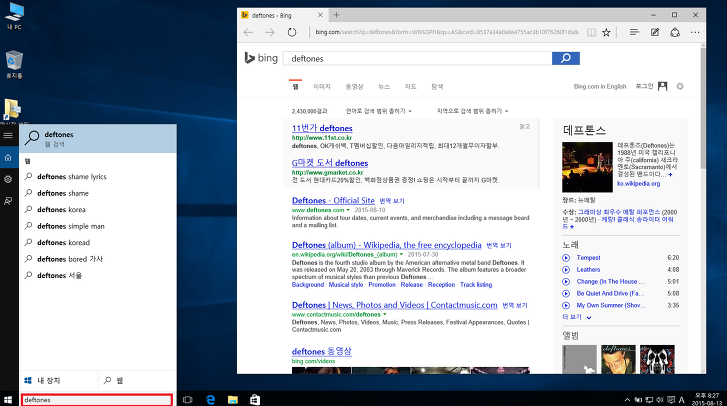This screenshot has height=406, width=727.
Task: Open Deftones band photo thumbnail
Action: point(587,167)
